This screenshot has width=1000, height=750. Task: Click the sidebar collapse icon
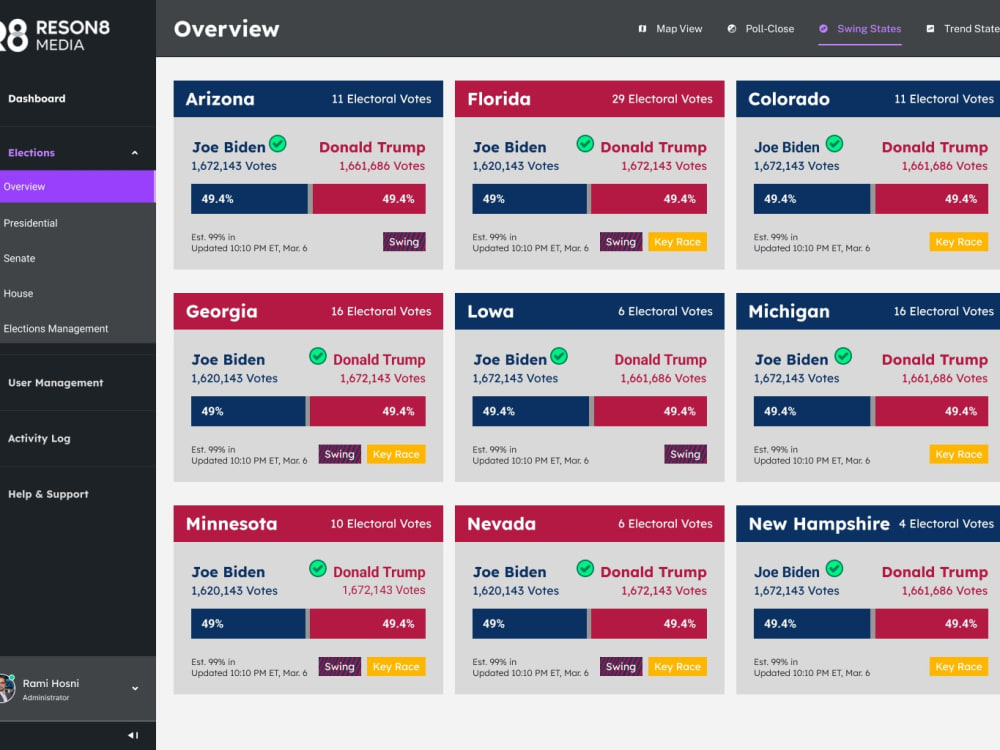click(133, 735)
